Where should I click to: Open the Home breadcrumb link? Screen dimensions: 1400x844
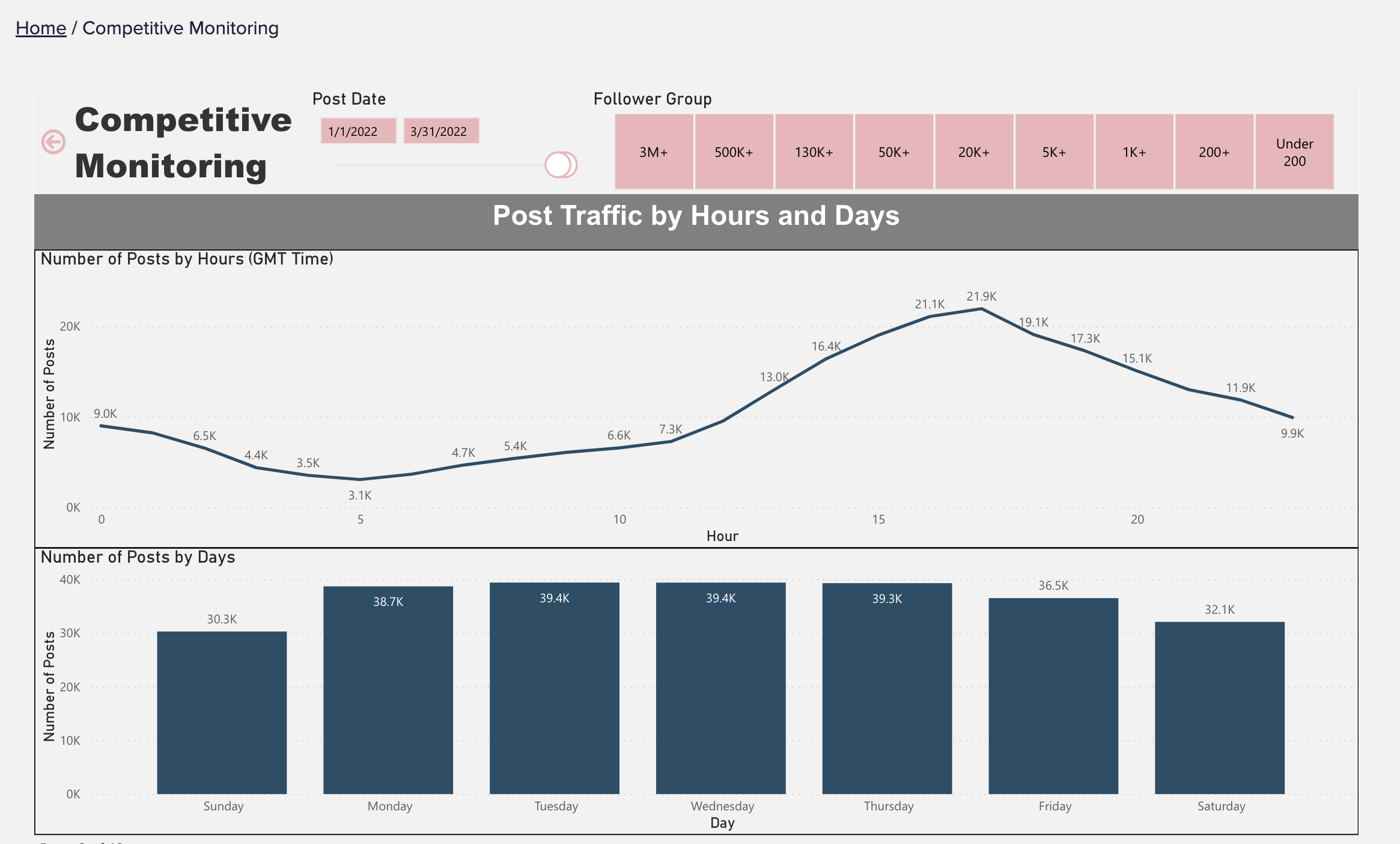click(x=41, y=28)
